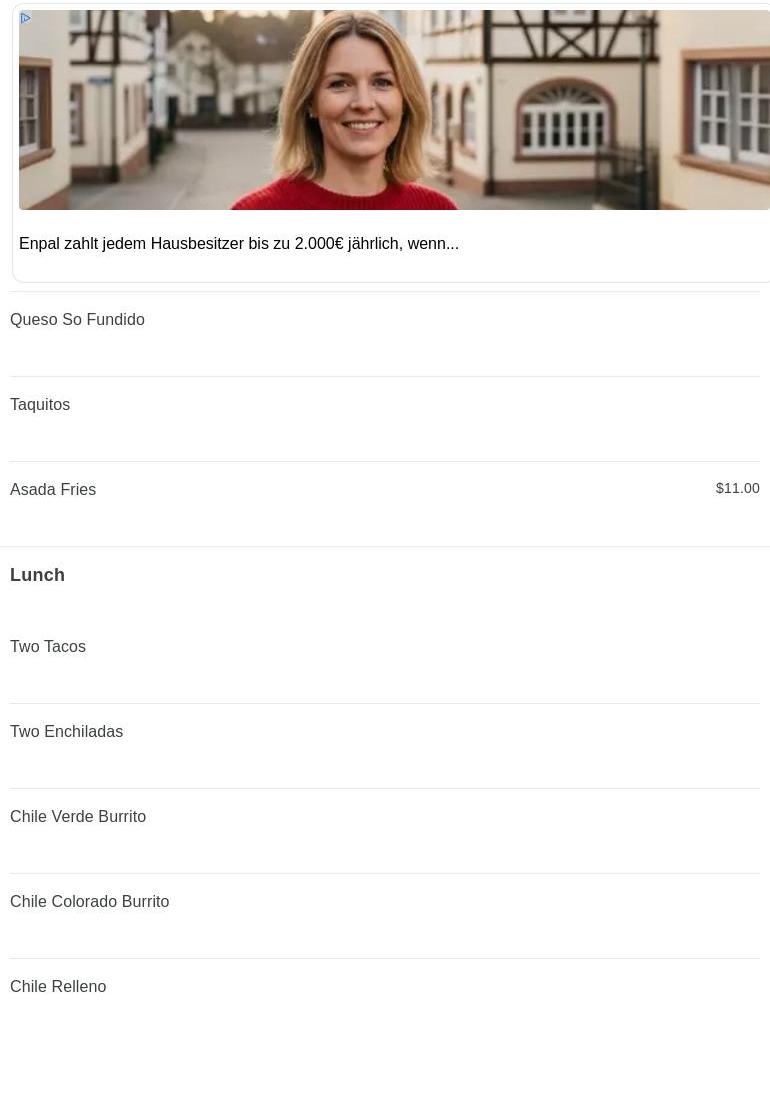Viewport: 770px width, 1102px height.
Task: Click the AdChoices triangle icon
Action: (25, 18)
